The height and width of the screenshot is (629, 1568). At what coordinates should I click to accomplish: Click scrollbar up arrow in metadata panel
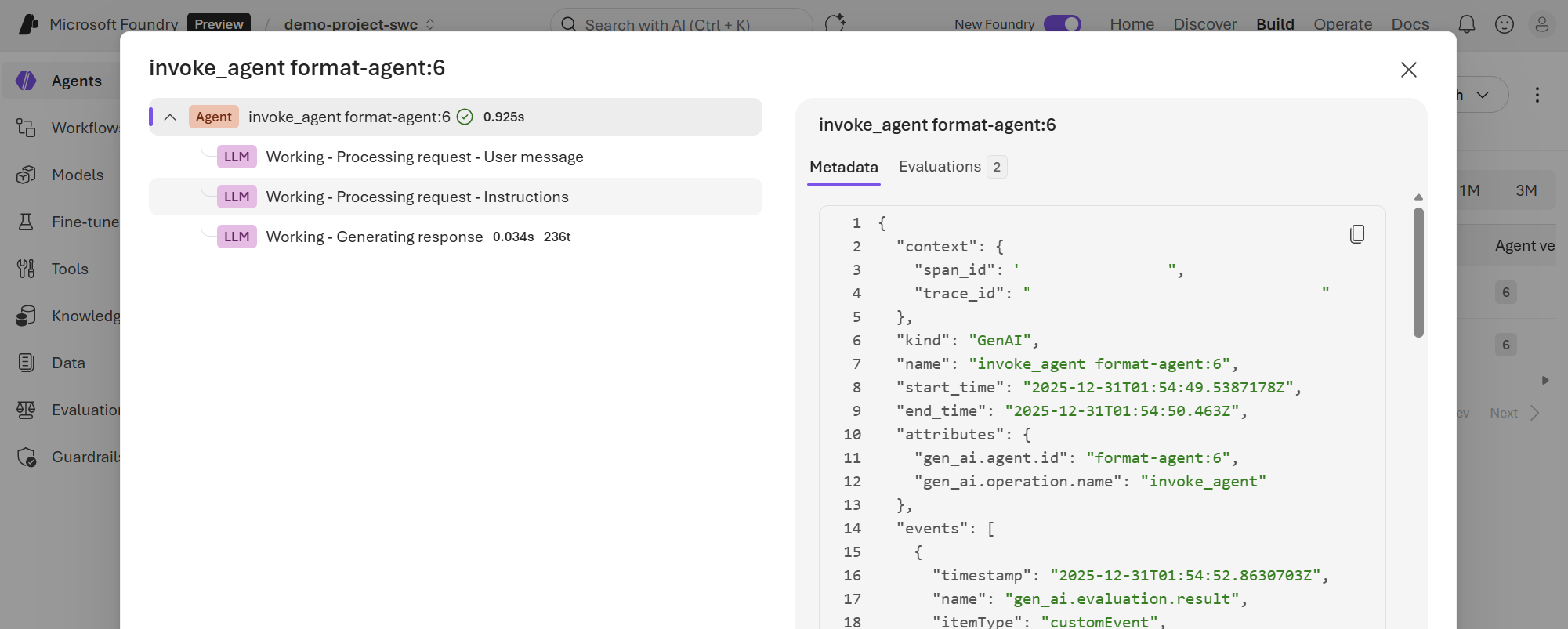pyautogui.click(x=1418, y=197)
